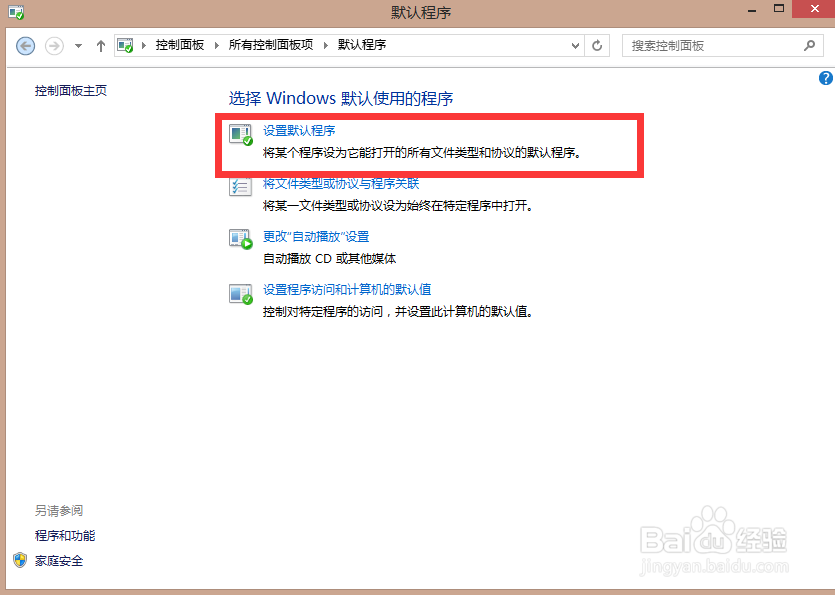835x595 pixels.
Task: Go up one level with the up arrow
Action: 101,45
